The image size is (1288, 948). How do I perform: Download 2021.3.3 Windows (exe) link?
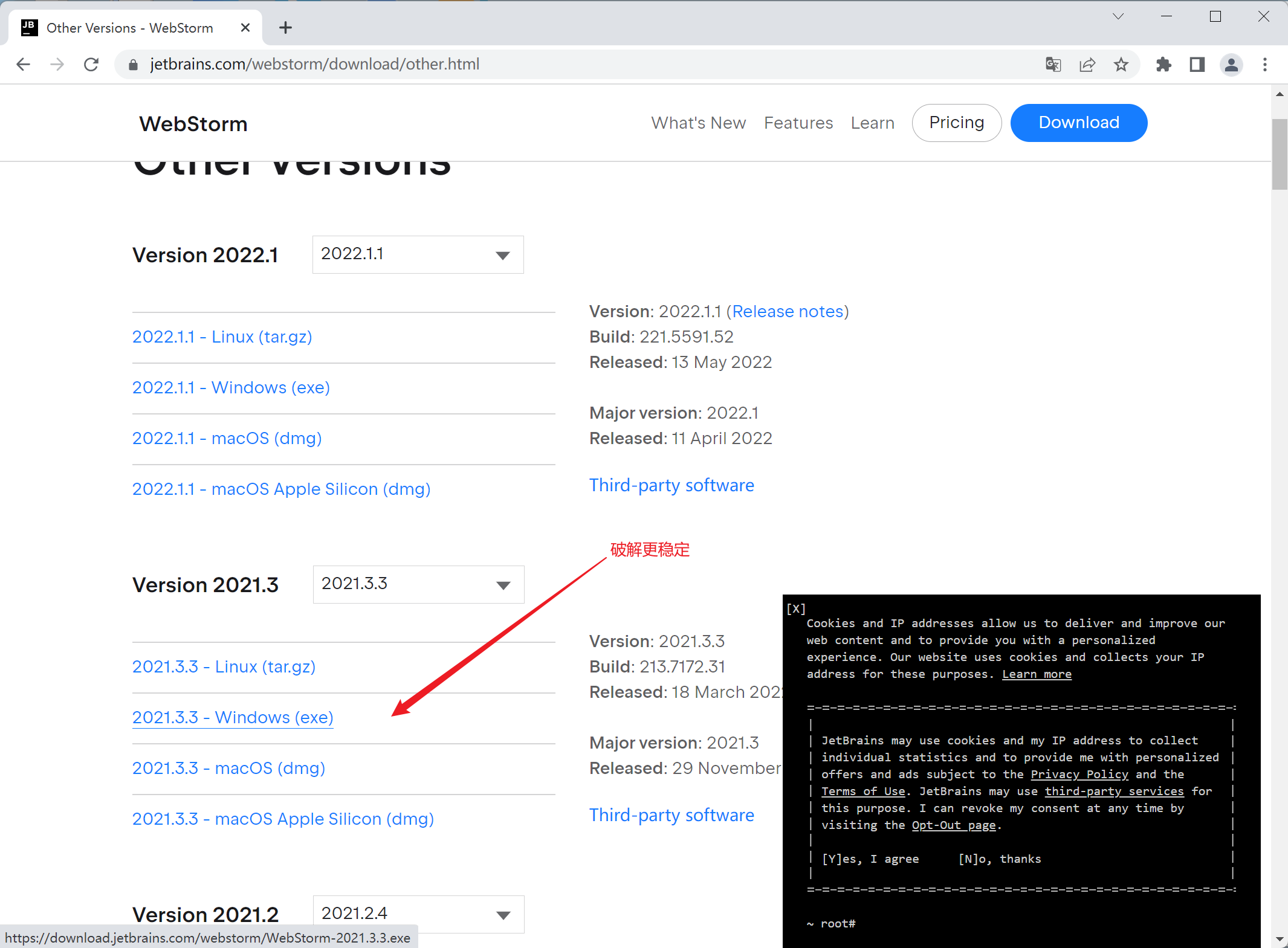(233, 717)
